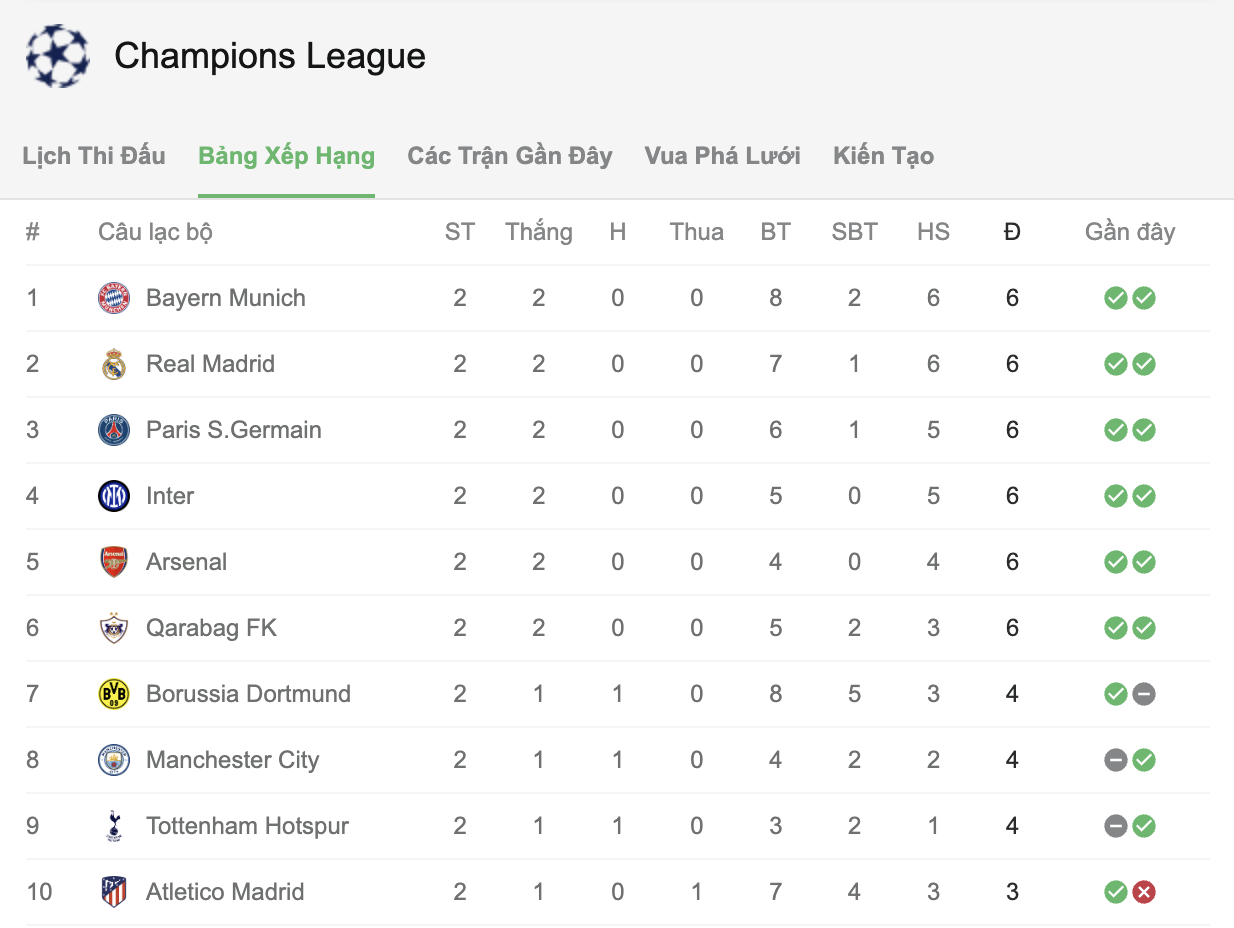Screen dimensions: 1234x928
Task: Click the Arsenal club crest
Action: pyautogui.click(x=114, y=562)
